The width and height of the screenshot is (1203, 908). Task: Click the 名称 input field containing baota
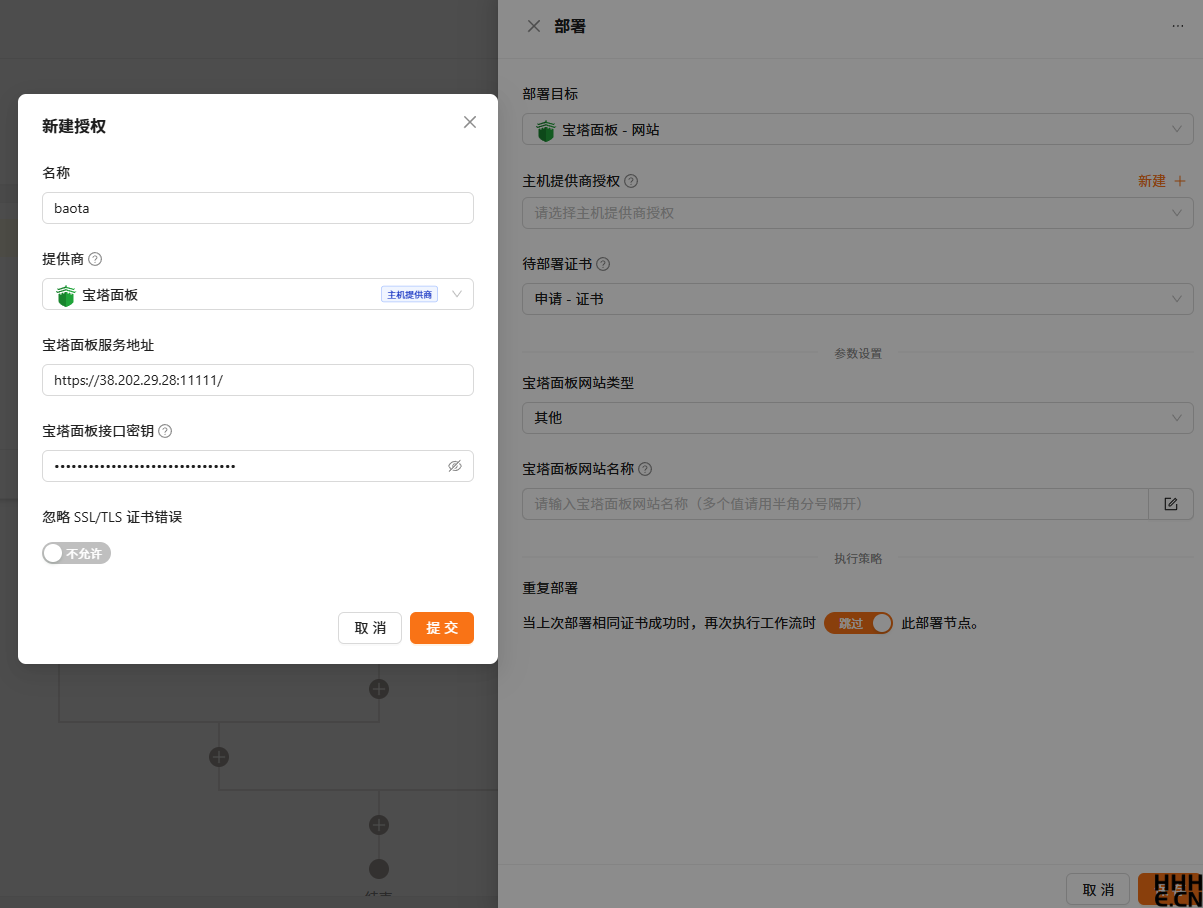(258, 208)
